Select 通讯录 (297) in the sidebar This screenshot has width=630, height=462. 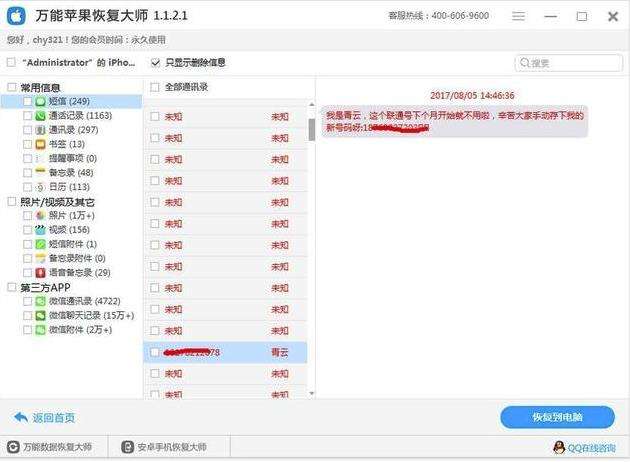pyautogui.click(x=73, y=130)
